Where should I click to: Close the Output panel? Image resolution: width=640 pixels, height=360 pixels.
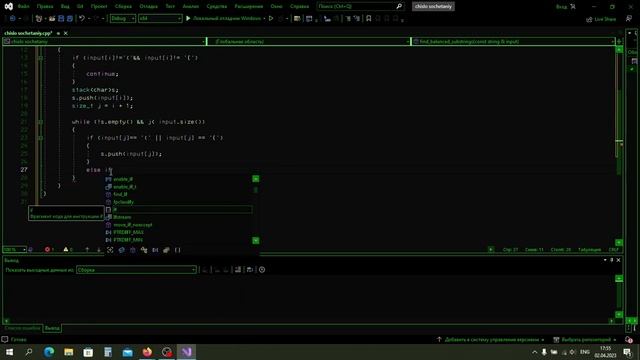coord(618,260)
